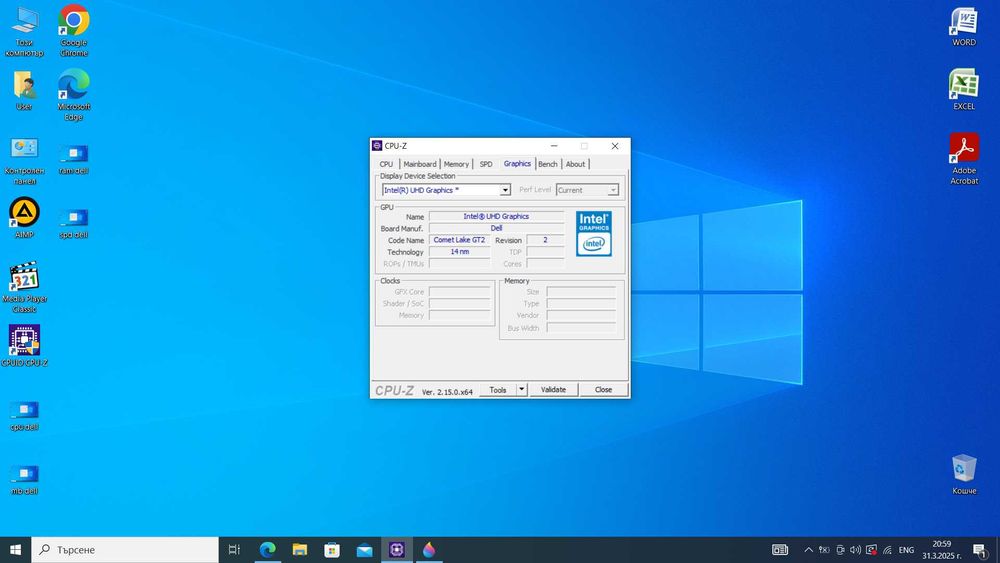Screen dimensions: 1000x563
Task: Open the Mainboard tab
Action: 420,164
